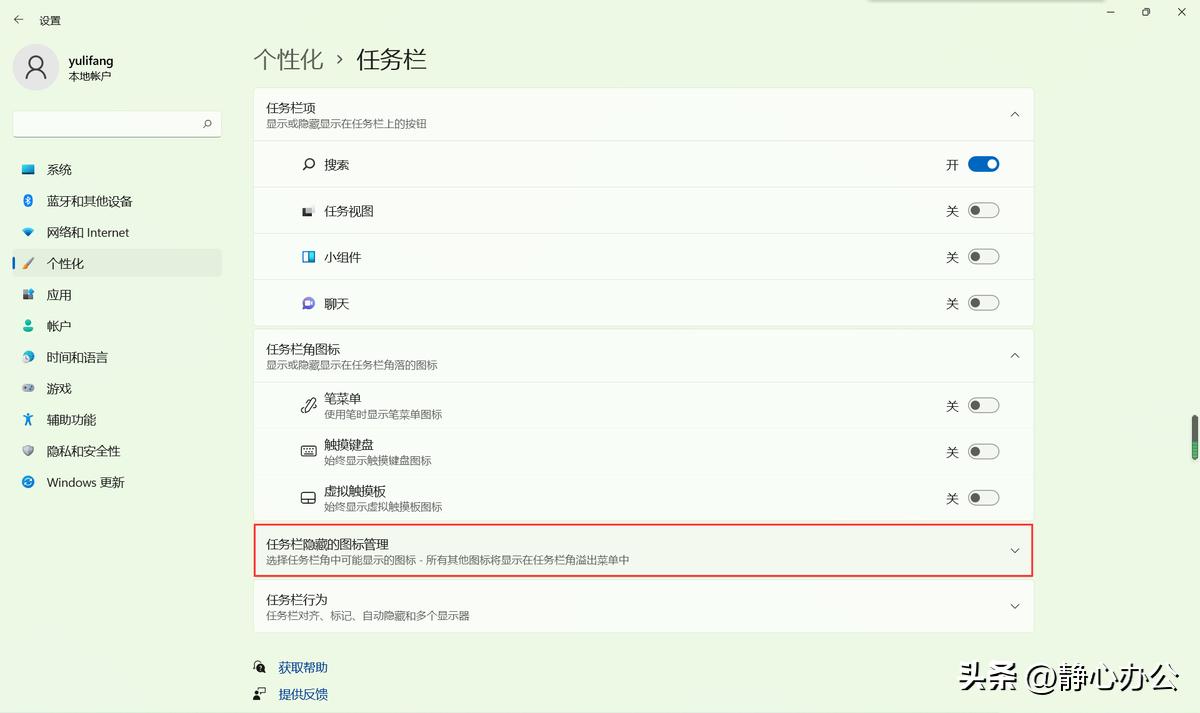Expand the 任务栏行为 section
Screen dimensions: 1200x713
coord(1014,605)
